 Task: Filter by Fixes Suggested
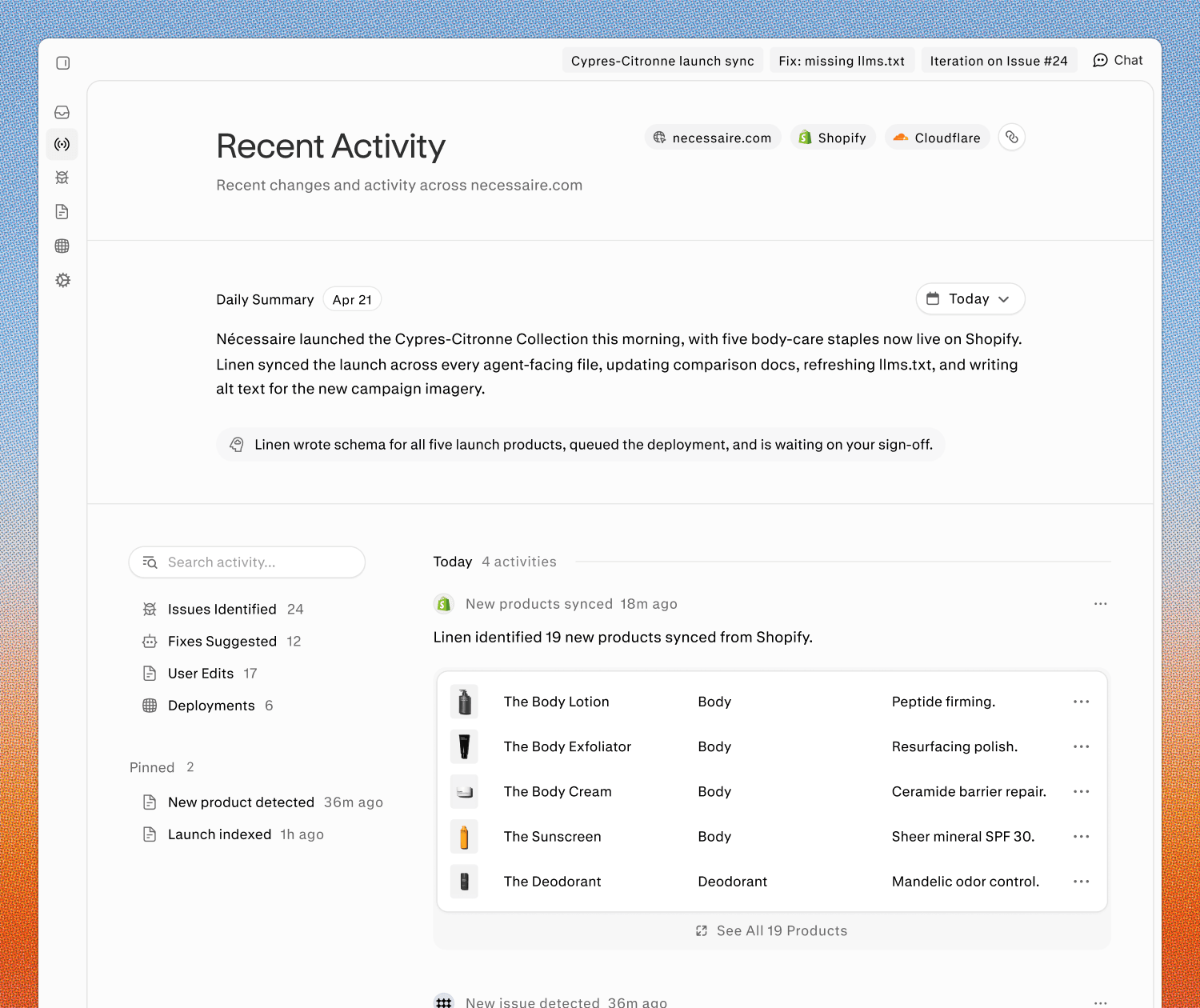222,642
